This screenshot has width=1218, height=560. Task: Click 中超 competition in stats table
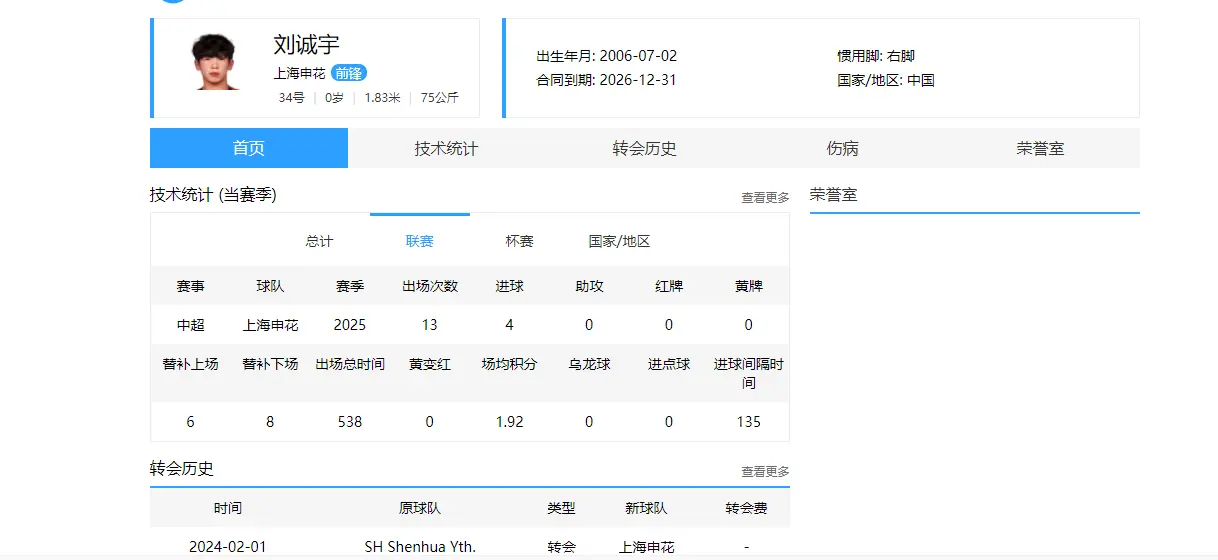(190, 325)
